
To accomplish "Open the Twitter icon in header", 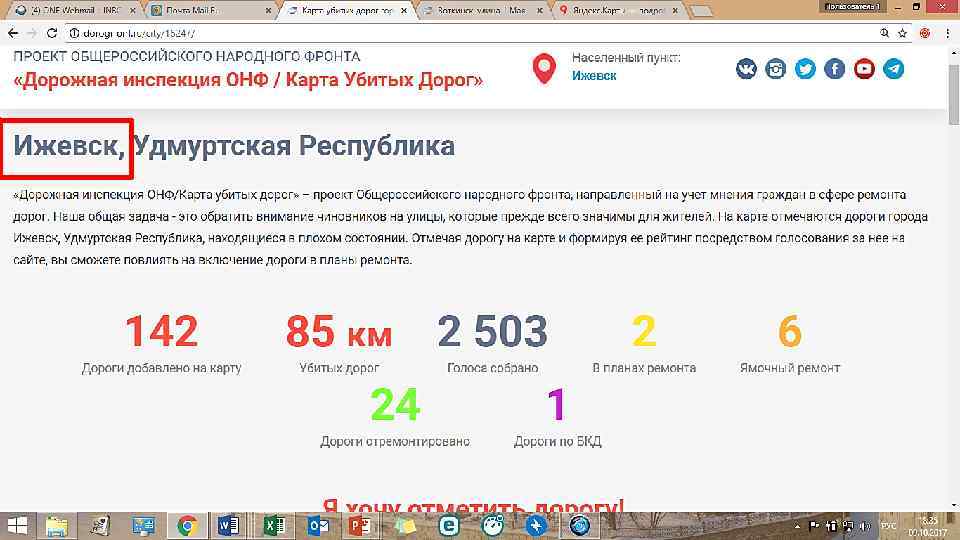I will (805, 69).
